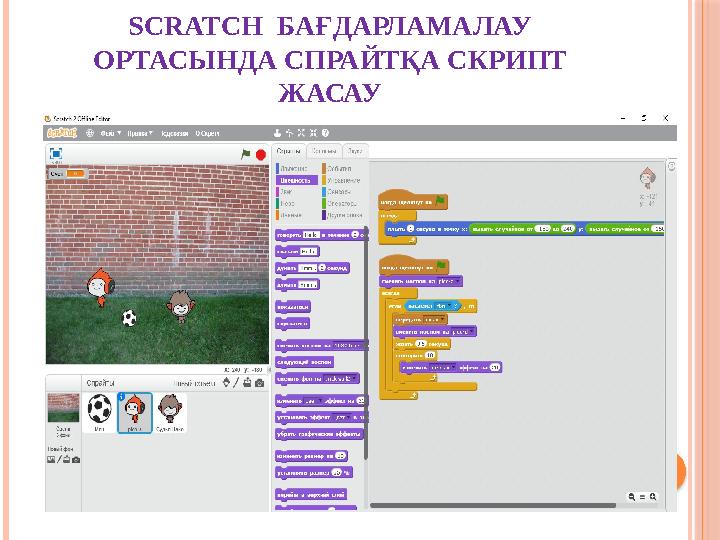Choose new sprite from library
This screenshot has width=720, height=540.
[226, 382]
